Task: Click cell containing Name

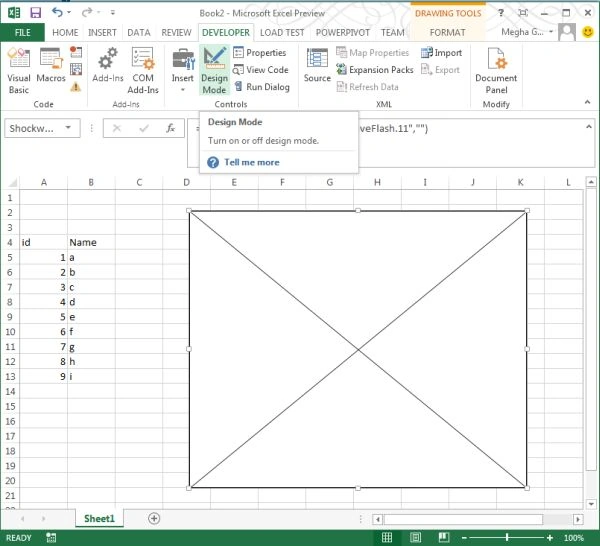Action: click(x=91, y=242)
